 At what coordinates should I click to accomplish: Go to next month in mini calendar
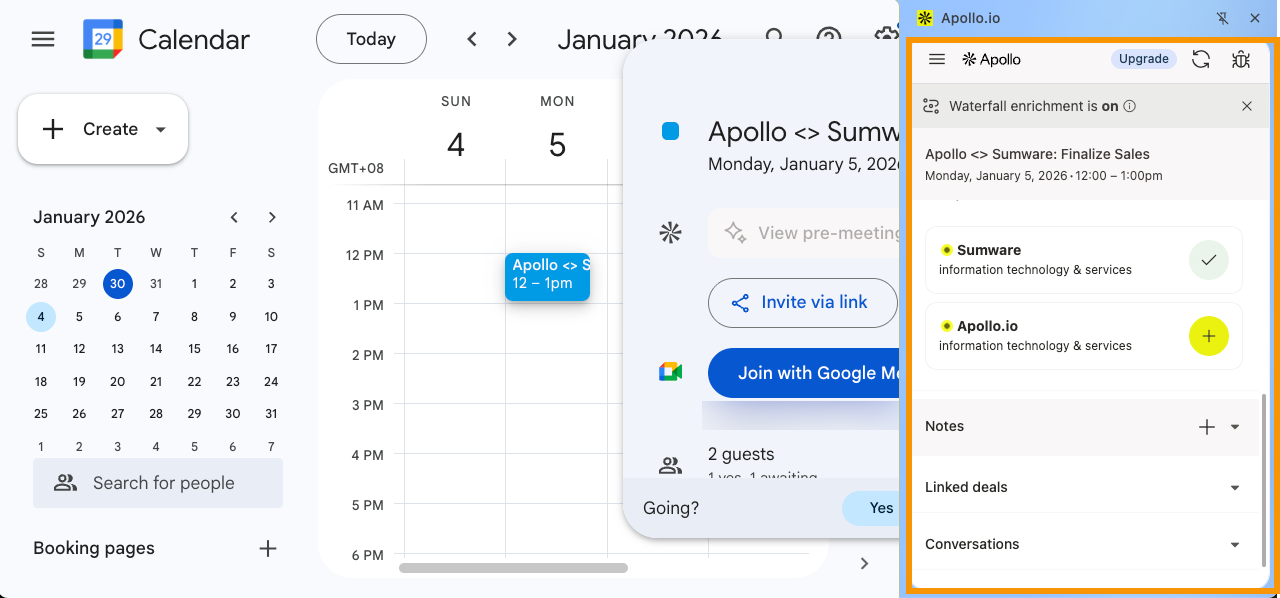tap(272, 217)
